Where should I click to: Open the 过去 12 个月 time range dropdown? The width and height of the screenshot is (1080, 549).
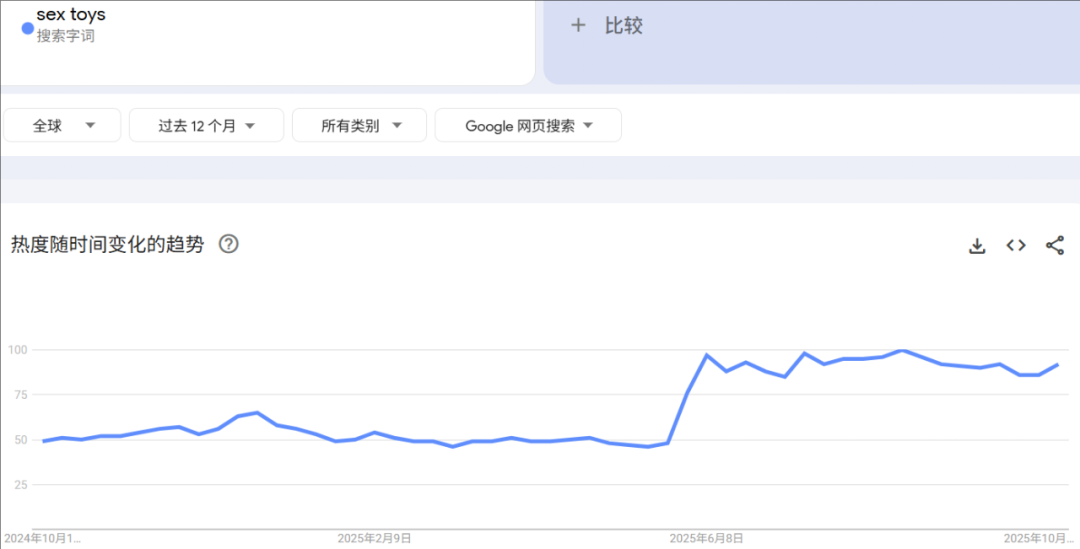point(207,126)
